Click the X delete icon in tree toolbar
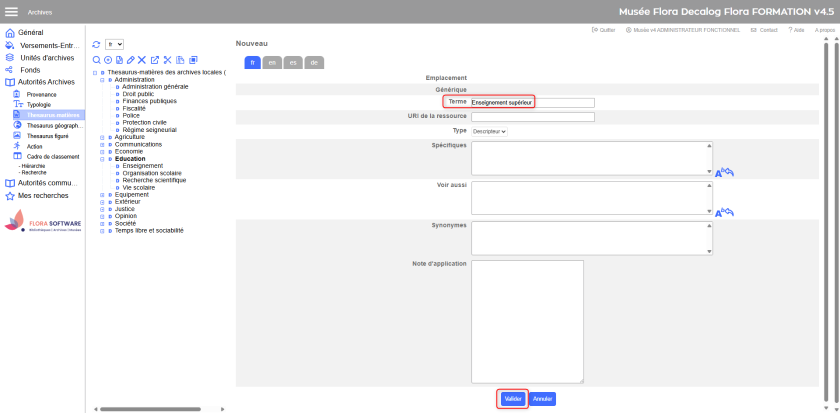The image size is (840, 413). [142, 60]
